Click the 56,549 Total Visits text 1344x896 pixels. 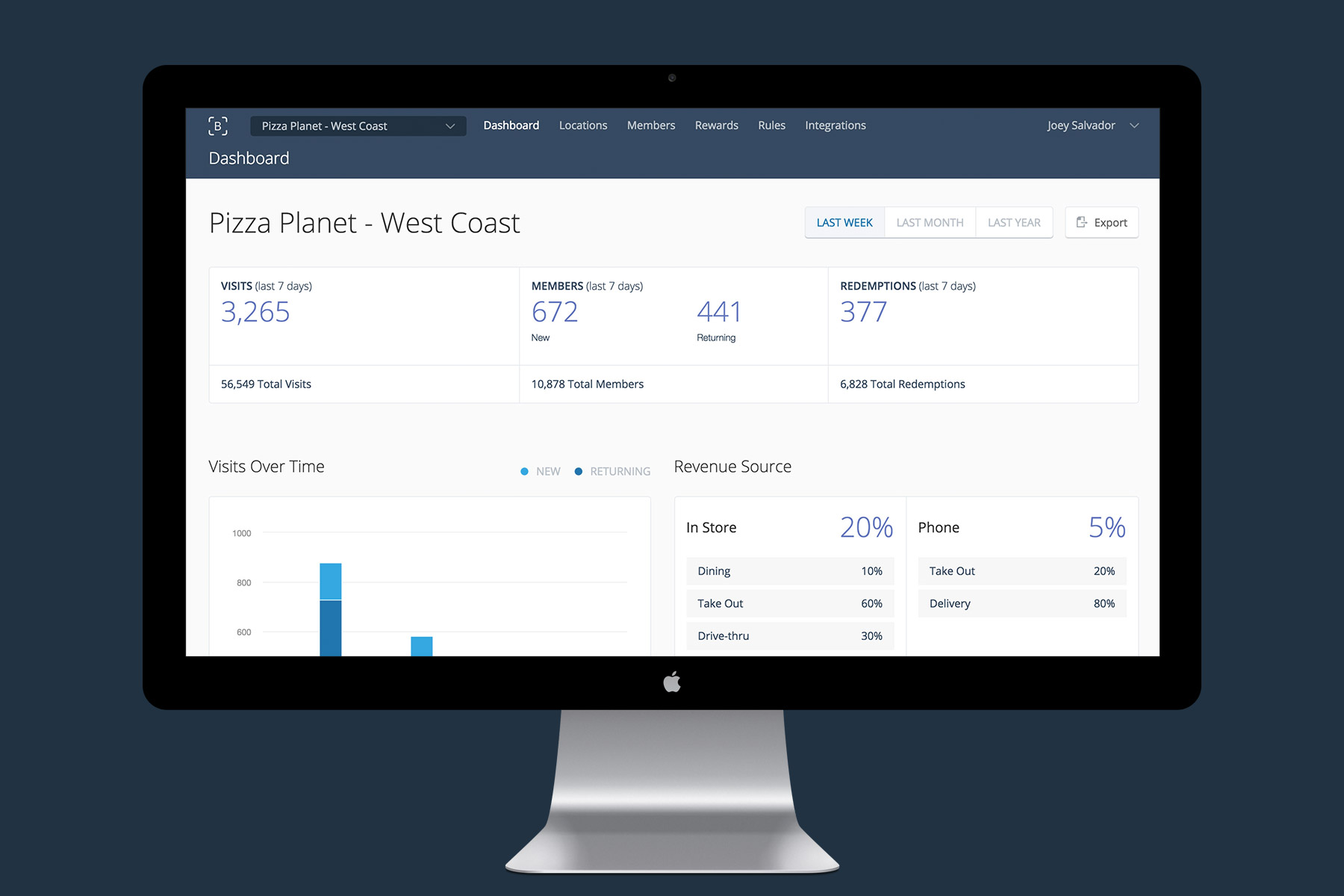click(x=266, y=384)
